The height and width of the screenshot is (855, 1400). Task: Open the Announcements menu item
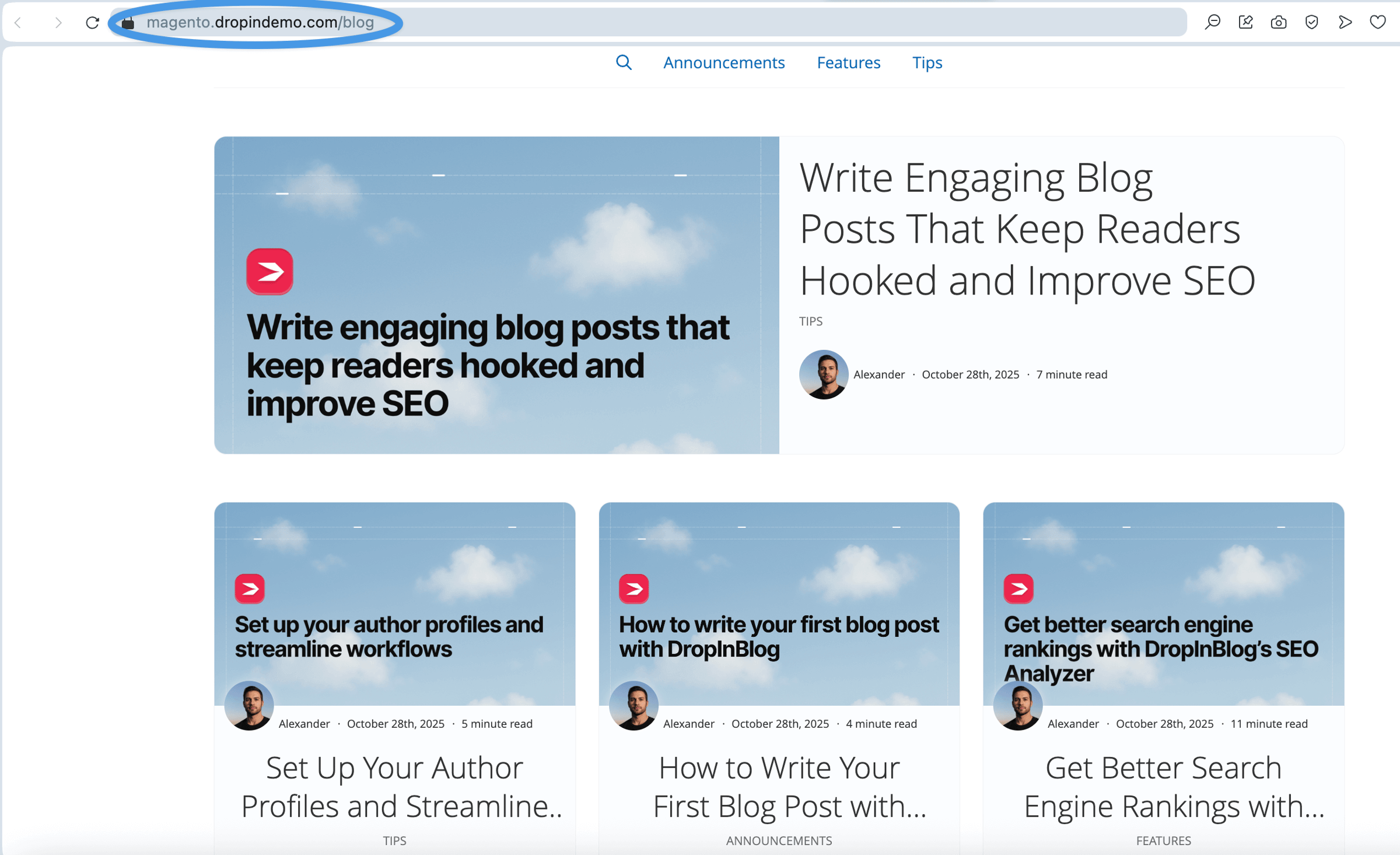723,62
